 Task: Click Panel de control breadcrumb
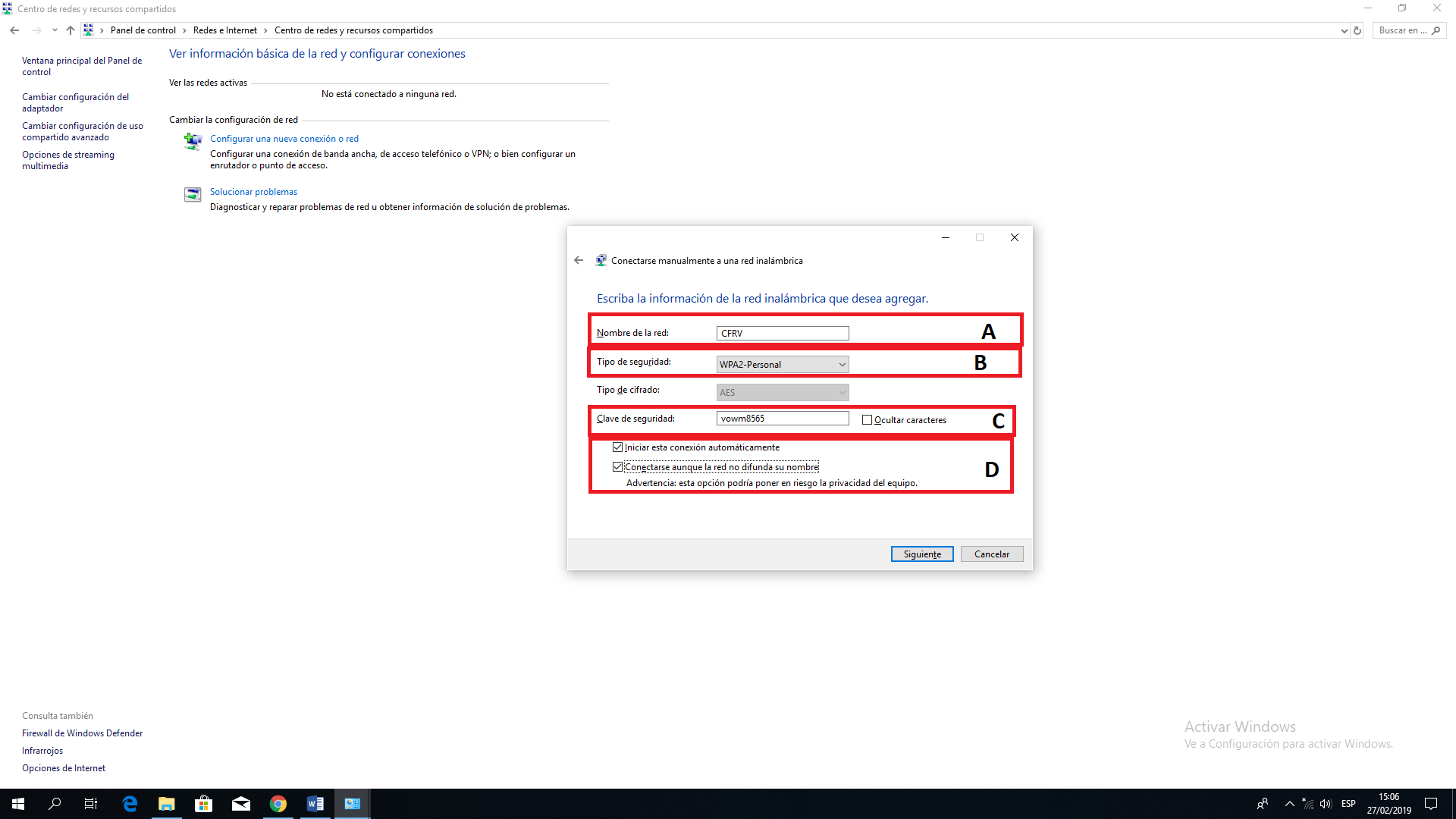[143, 30]
